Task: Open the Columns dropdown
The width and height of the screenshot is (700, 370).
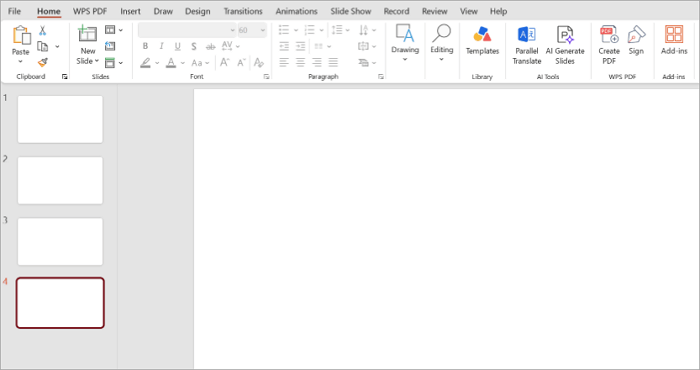Action: (x=329, y=46)
